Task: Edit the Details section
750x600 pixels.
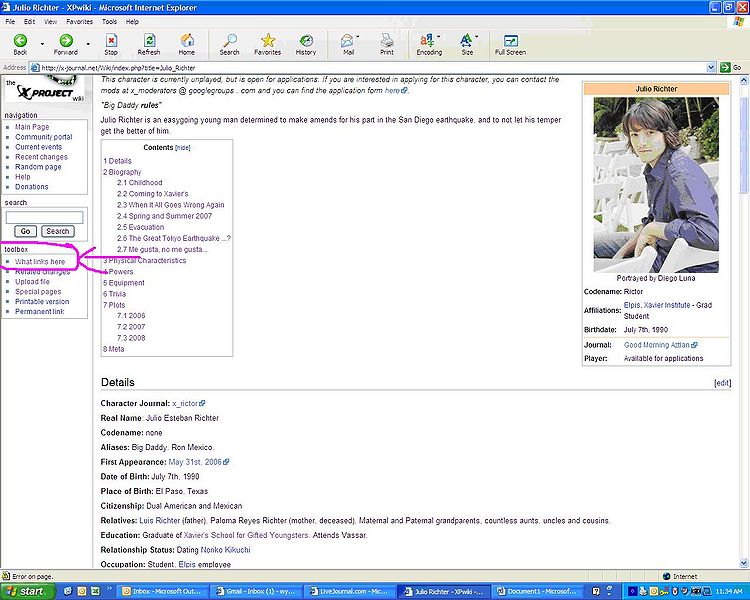Action: [x=722, y=383]
